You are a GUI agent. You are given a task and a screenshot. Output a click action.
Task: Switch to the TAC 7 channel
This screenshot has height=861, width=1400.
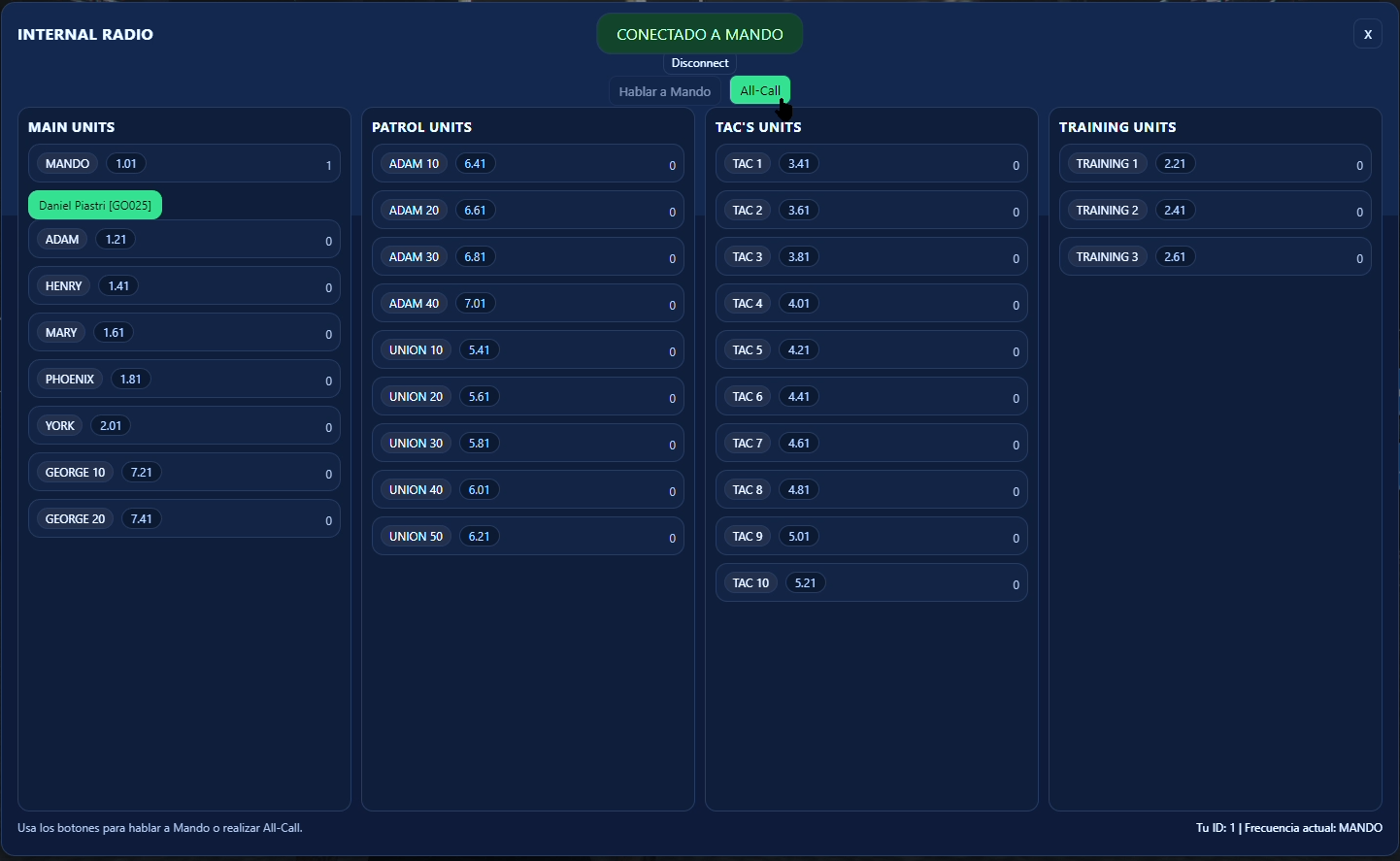[x=872, y=444]
